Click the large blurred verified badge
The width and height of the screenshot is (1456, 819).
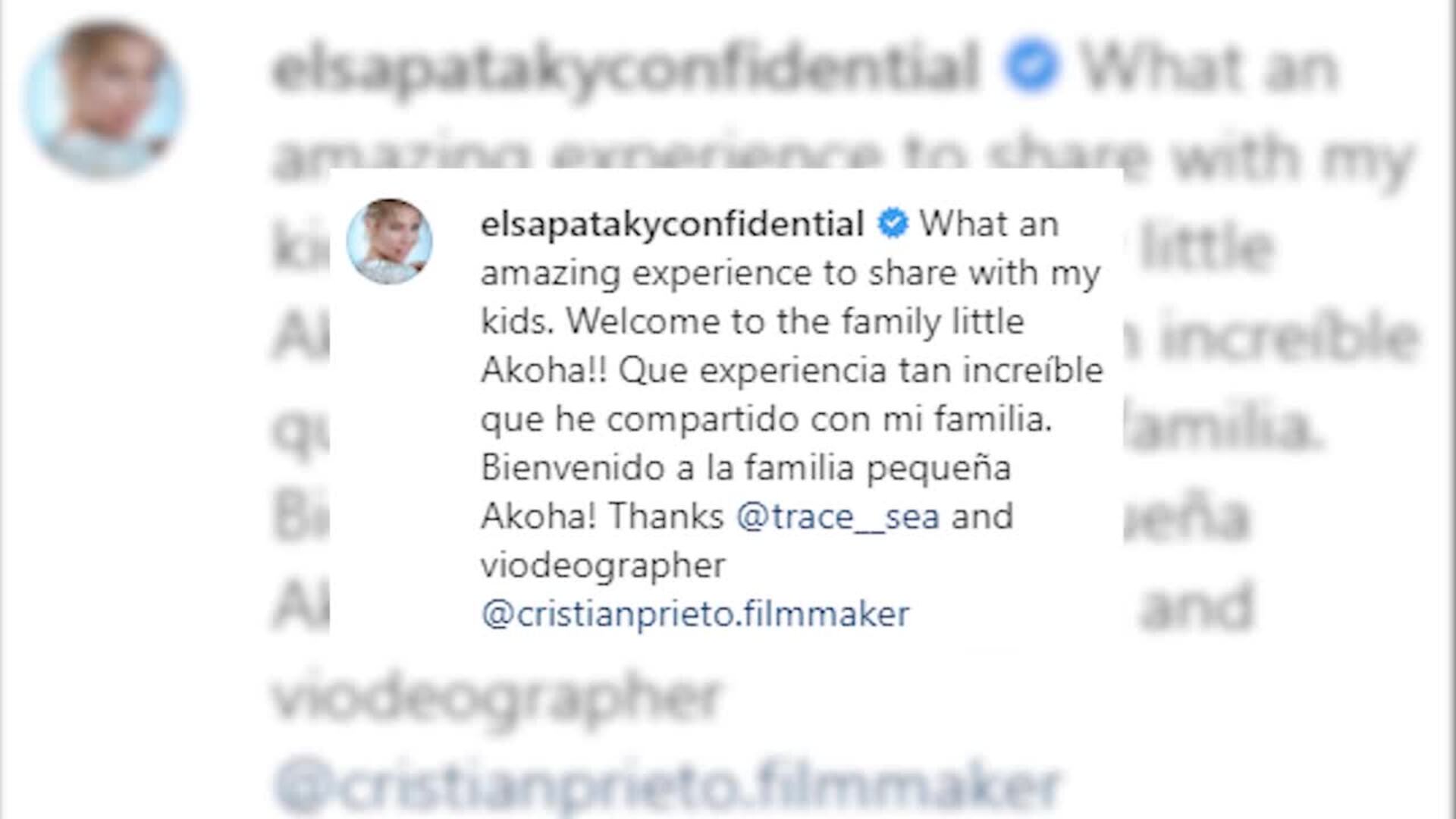(1031, 67)
